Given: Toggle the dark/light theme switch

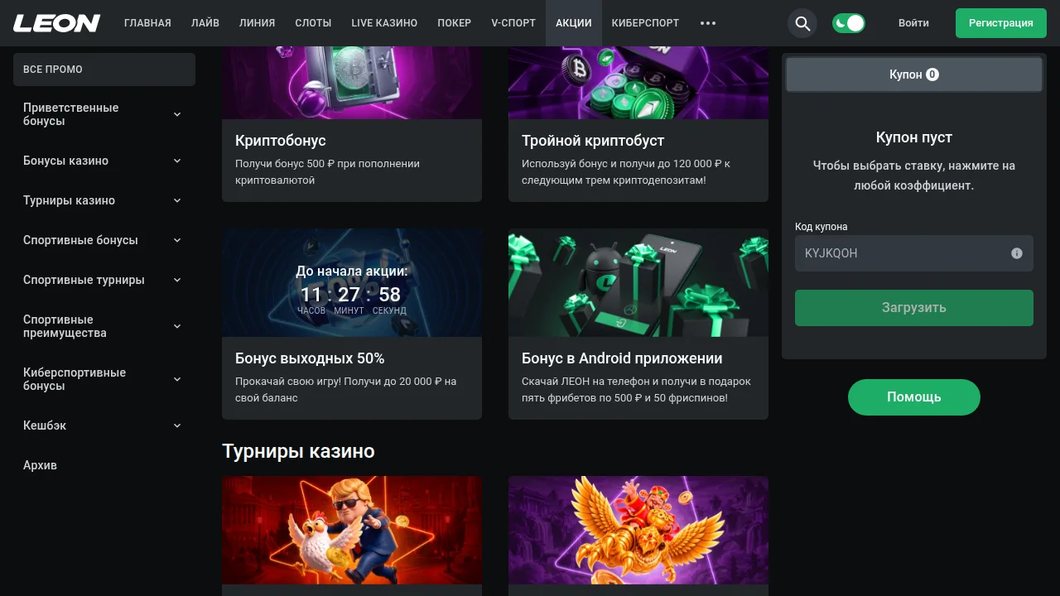Looking at the screenshot, I should 848,23.
